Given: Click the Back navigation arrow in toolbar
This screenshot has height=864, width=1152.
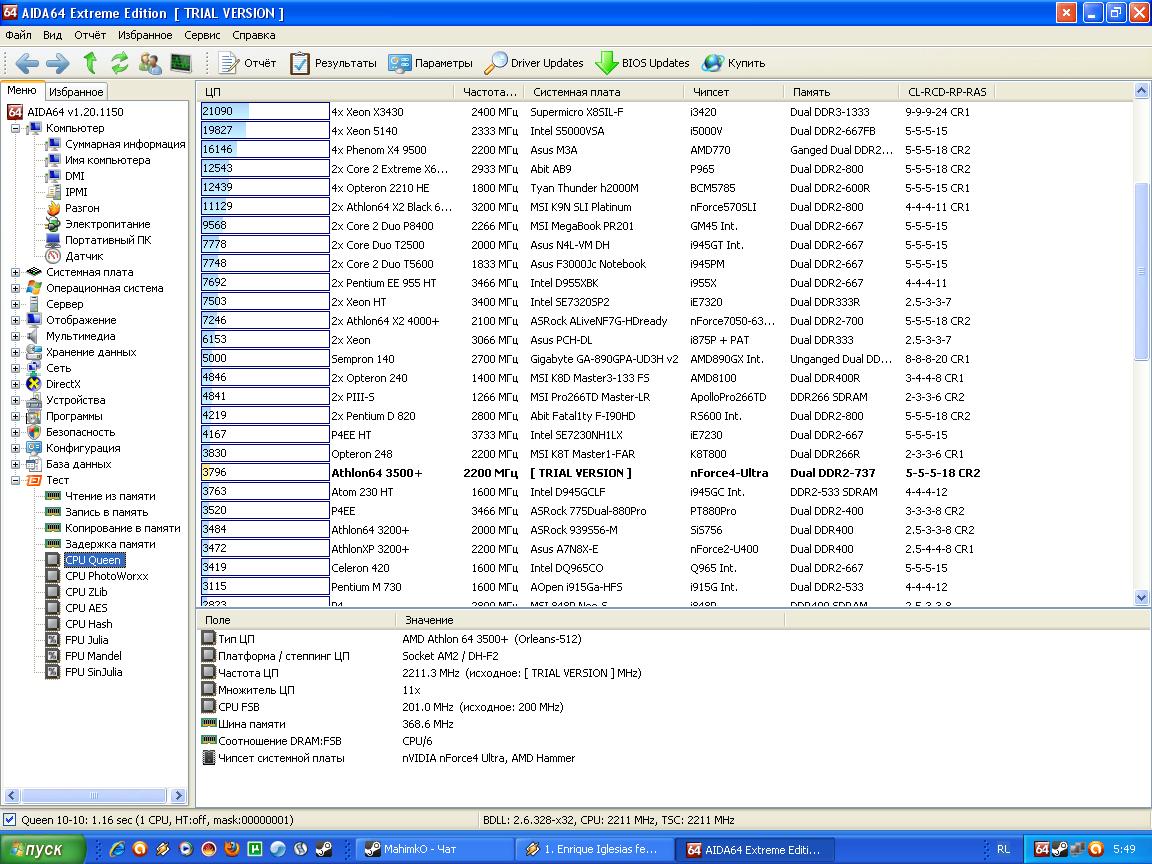Looking at the screenshot, I should (27, 63).
